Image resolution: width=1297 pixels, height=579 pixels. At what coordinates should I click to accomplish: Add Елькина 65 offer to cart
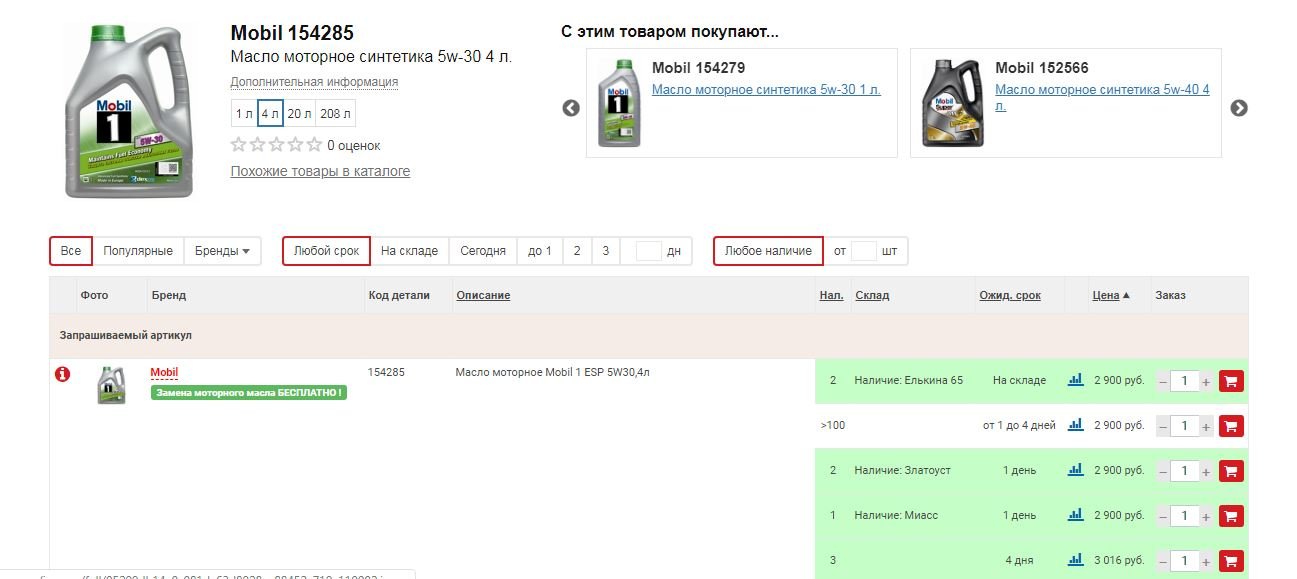click(x=1231, y=381)
